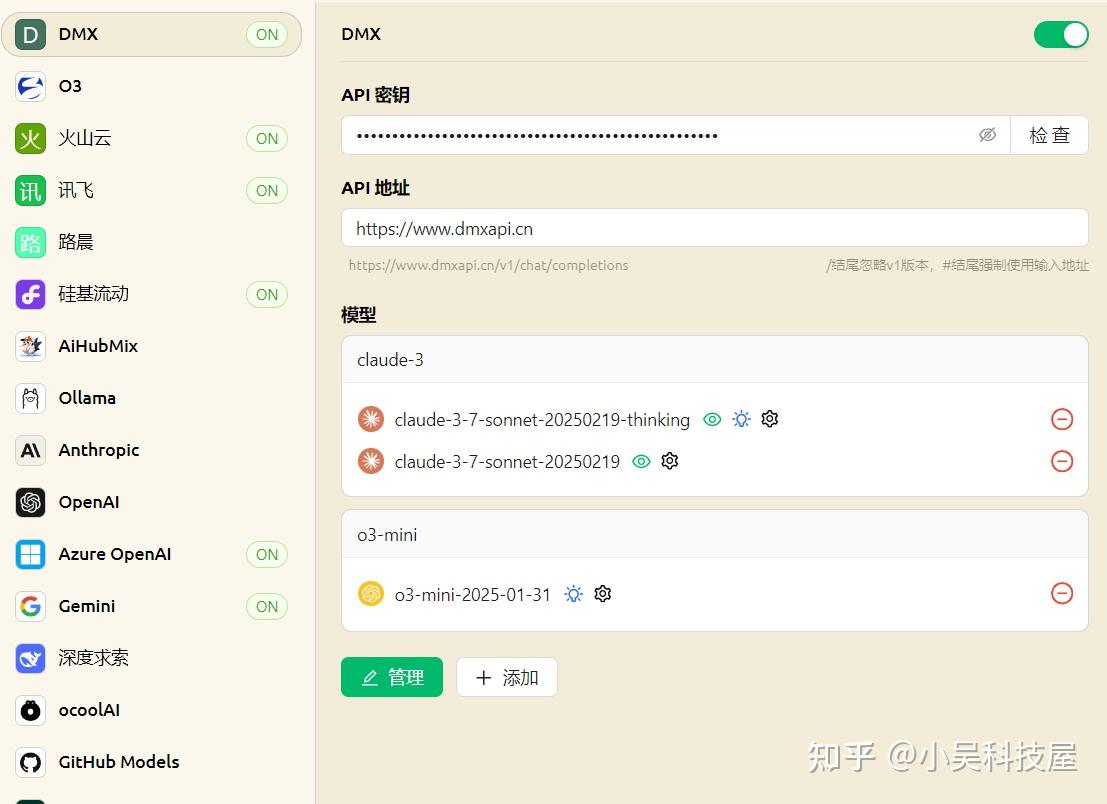
Task: Remove claude-3-7-sonnet-20250219 with the minus icon
Action: pos(1062,461)
